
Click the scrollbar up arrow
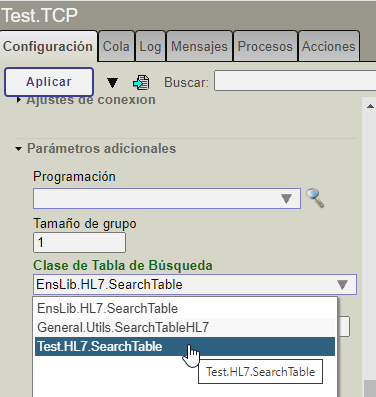tap(370, 106)
